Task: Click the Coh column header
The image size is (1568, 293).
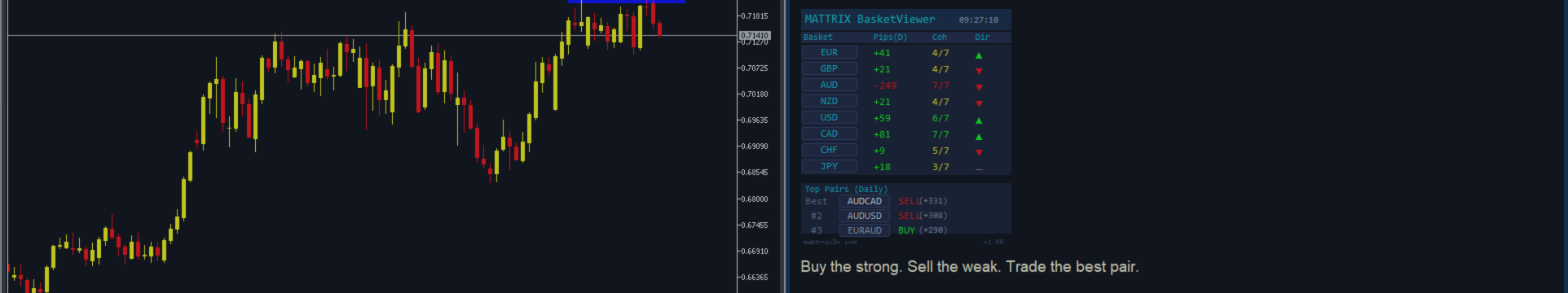Action: 940,37
